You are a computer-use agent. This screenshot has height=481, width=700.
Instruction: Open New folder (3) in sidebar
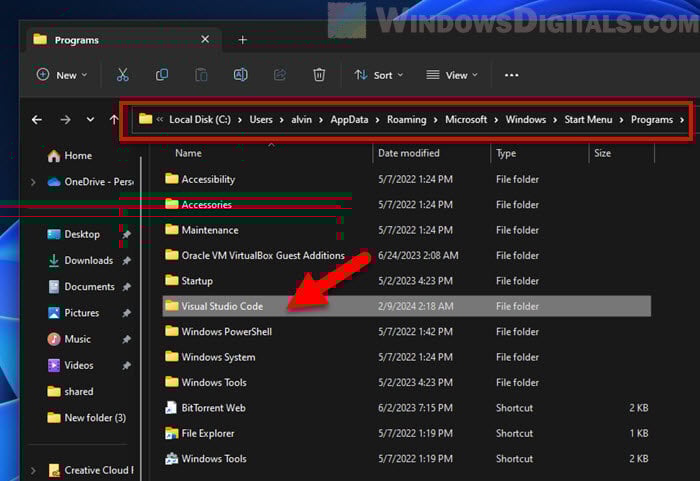87,418
